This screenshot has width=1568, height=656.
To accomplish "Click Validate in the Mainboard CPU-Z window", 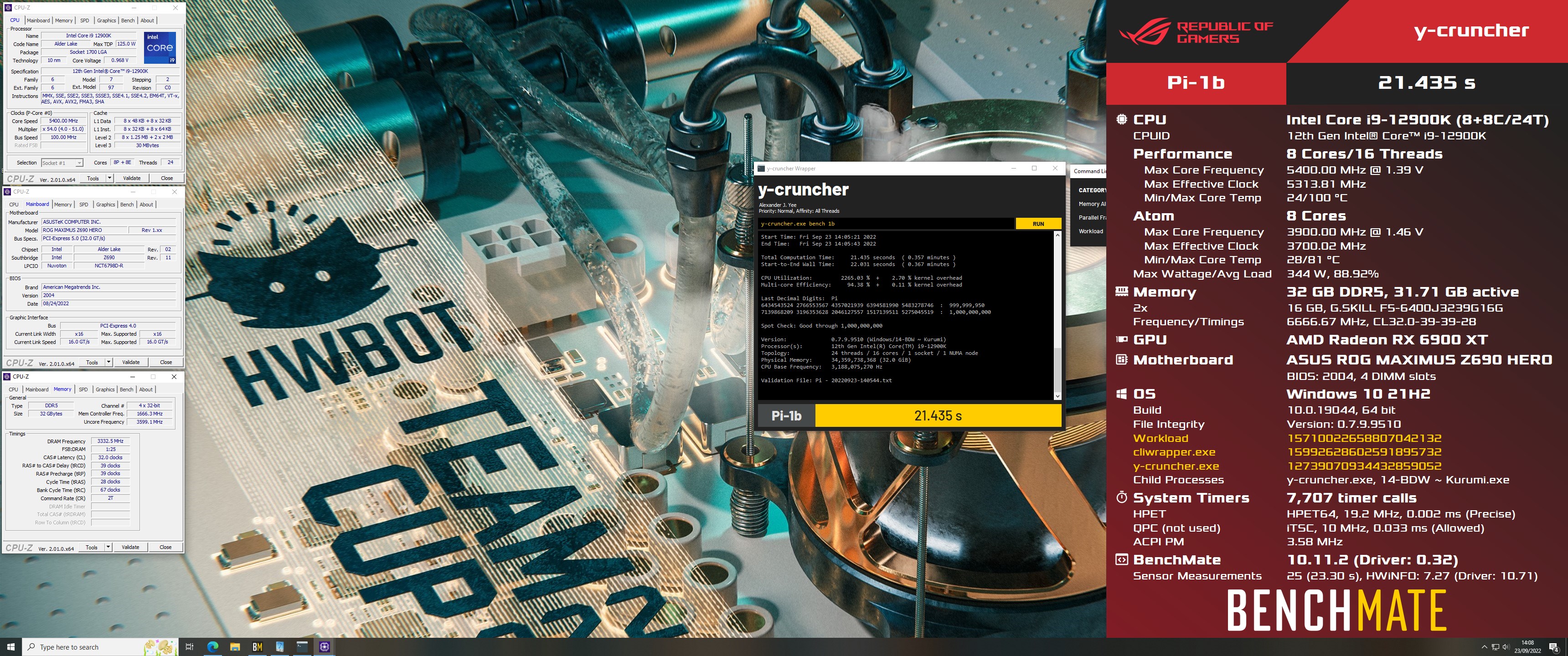I will [131, 362].
